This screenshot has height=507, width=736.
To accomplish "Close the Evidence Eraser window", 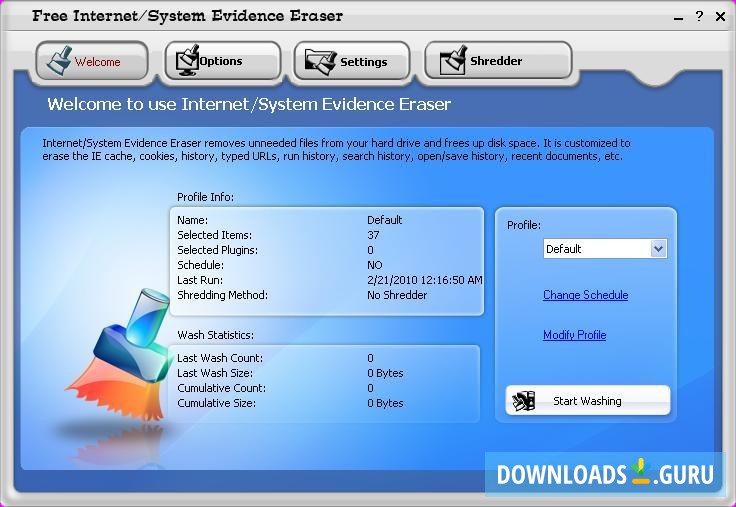I will (x=720, y=17).
